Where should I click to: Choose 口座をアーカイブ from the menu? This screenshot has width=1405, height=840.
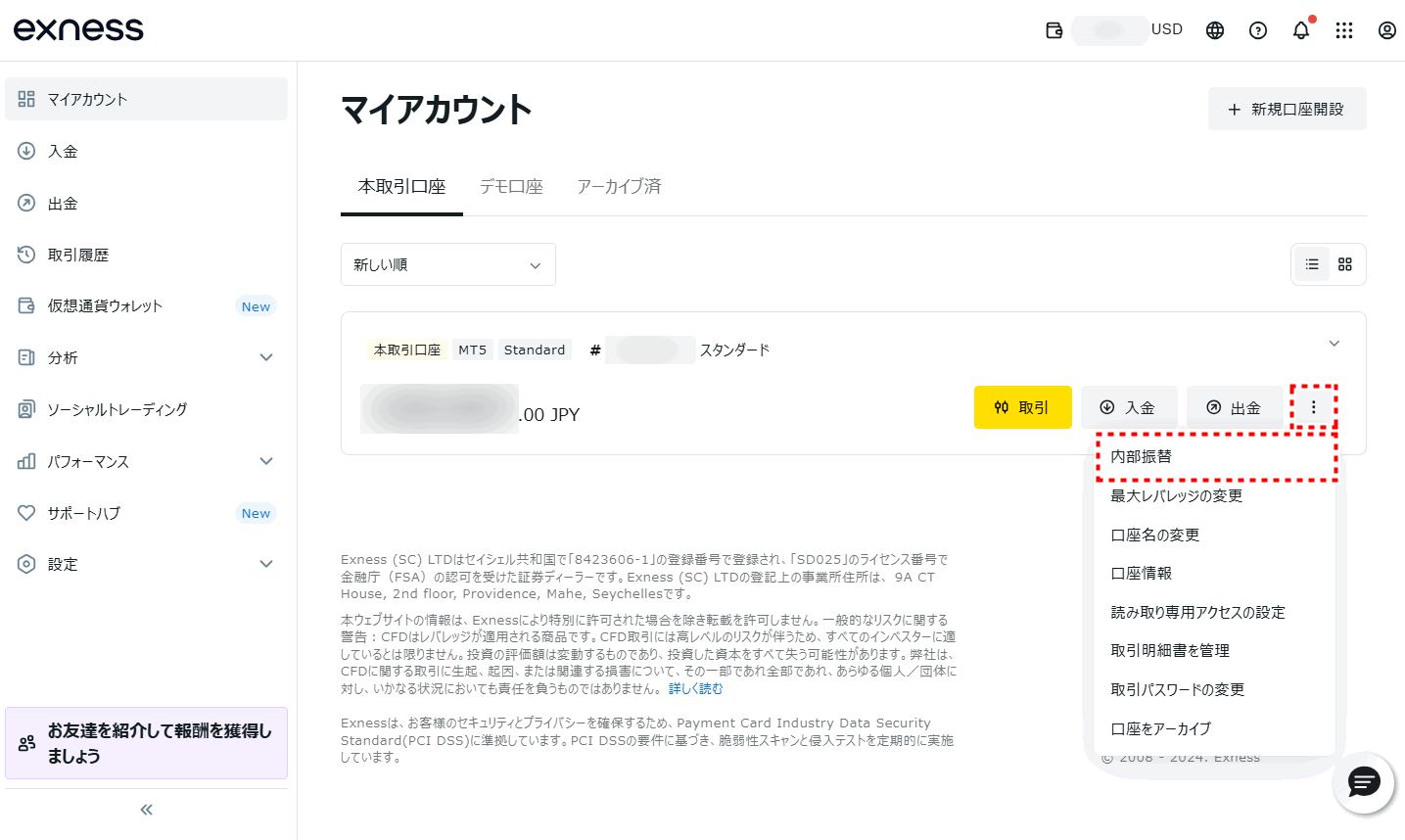click(1215, 728)
